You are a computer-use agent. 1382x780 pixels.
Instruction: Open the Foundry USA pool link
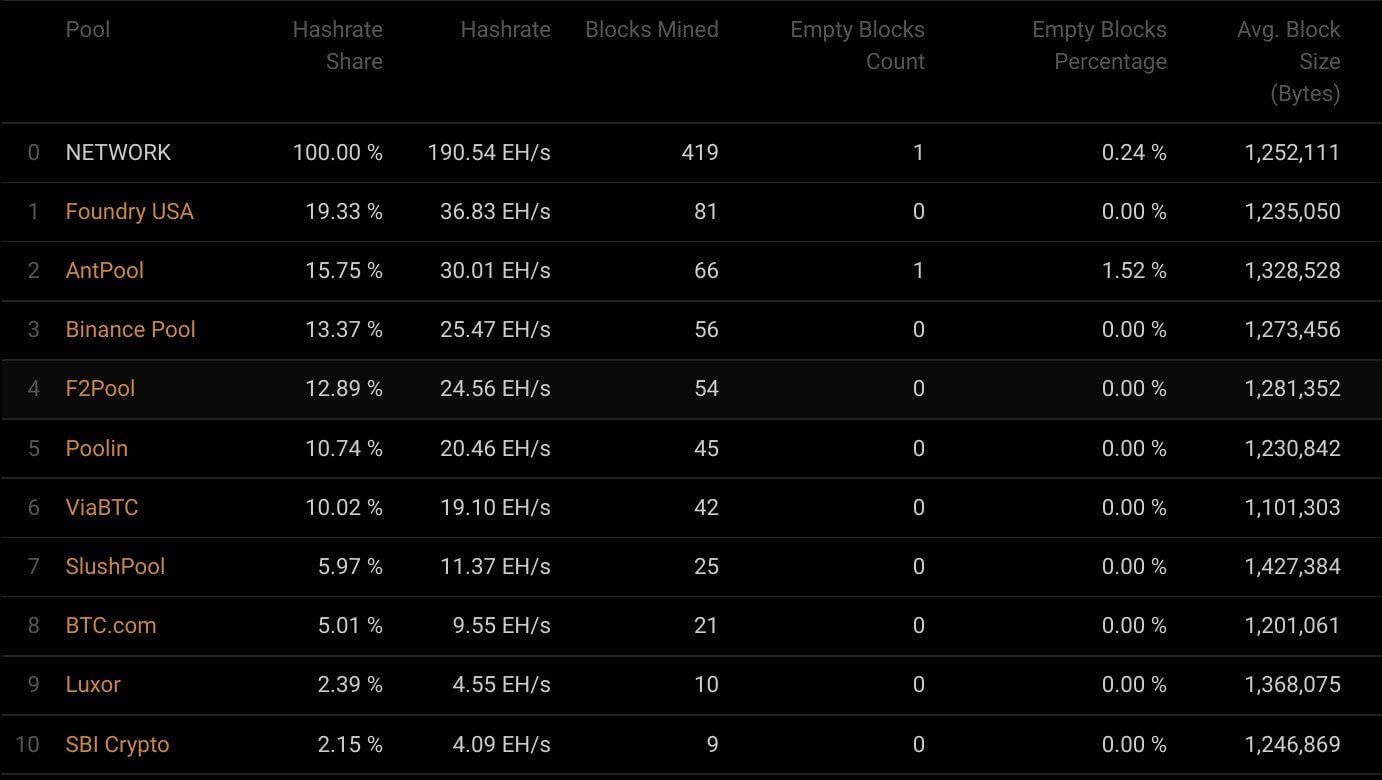point(129,212)
